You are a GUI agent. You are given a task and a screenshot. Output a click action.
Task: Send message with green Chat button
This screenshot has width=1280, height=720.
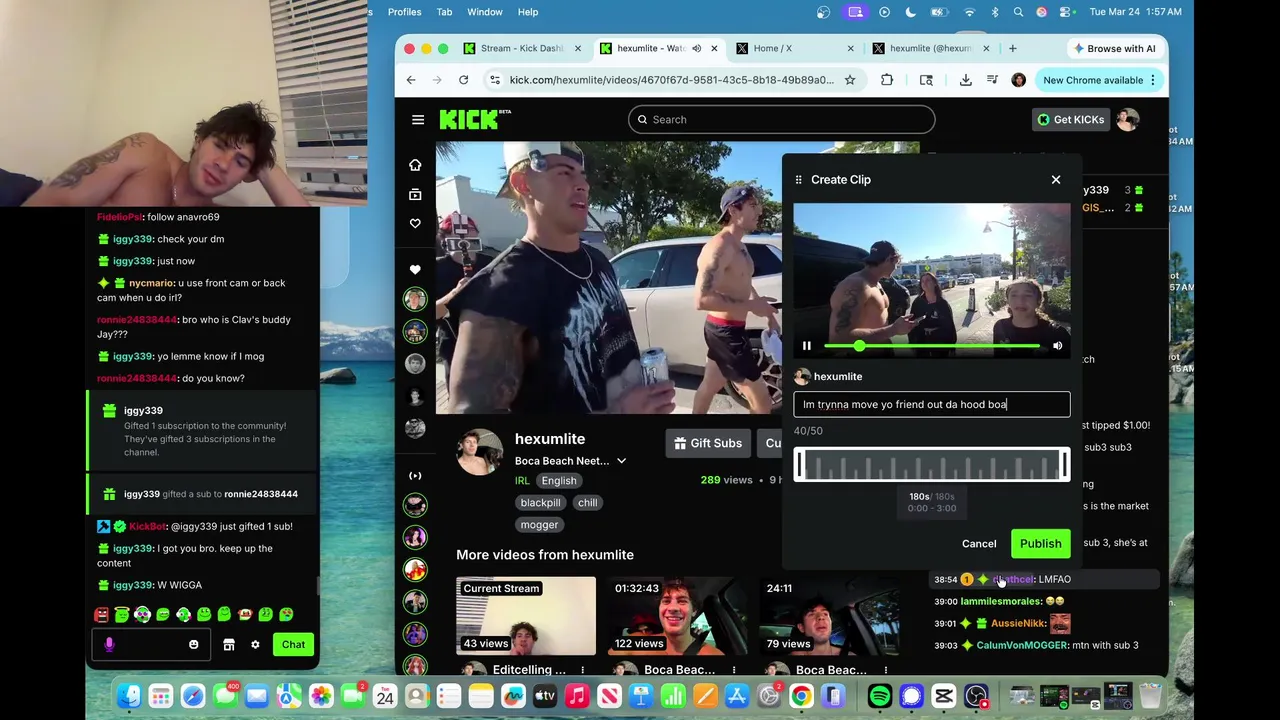(293, 645)
